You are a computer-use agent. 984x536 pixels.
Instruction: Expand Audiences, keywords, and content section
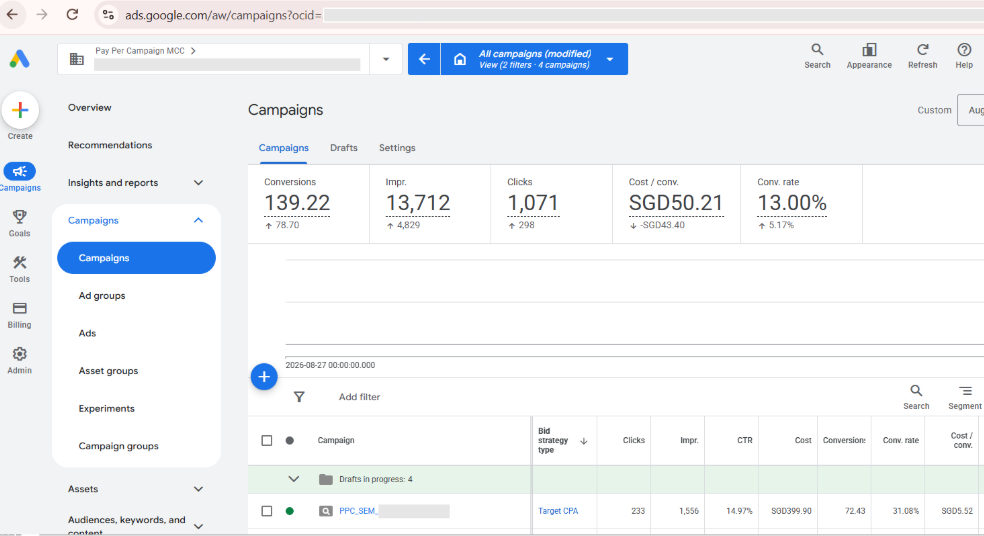click(198, 526)
